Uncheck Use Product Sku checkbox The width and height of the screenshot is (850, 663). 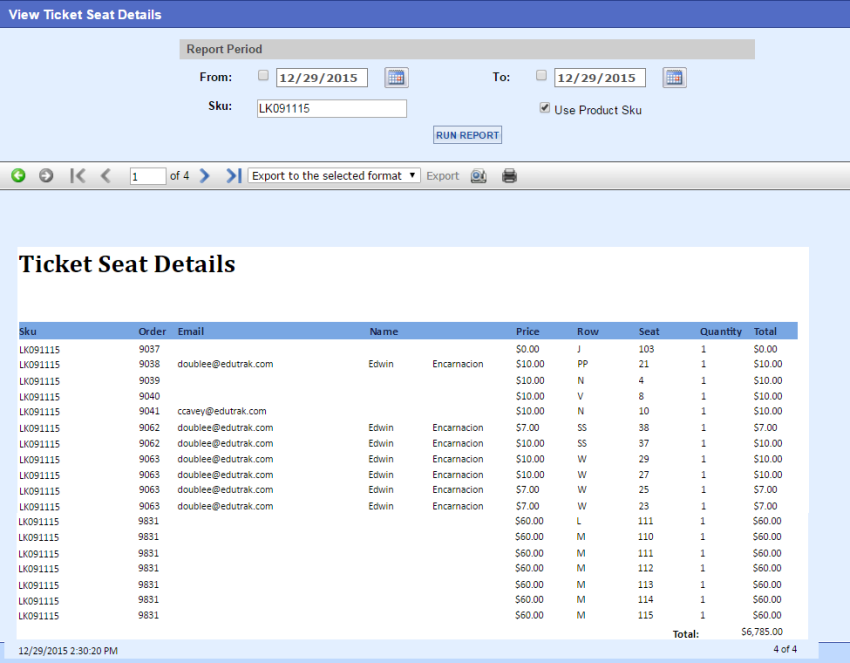point(545,108)
